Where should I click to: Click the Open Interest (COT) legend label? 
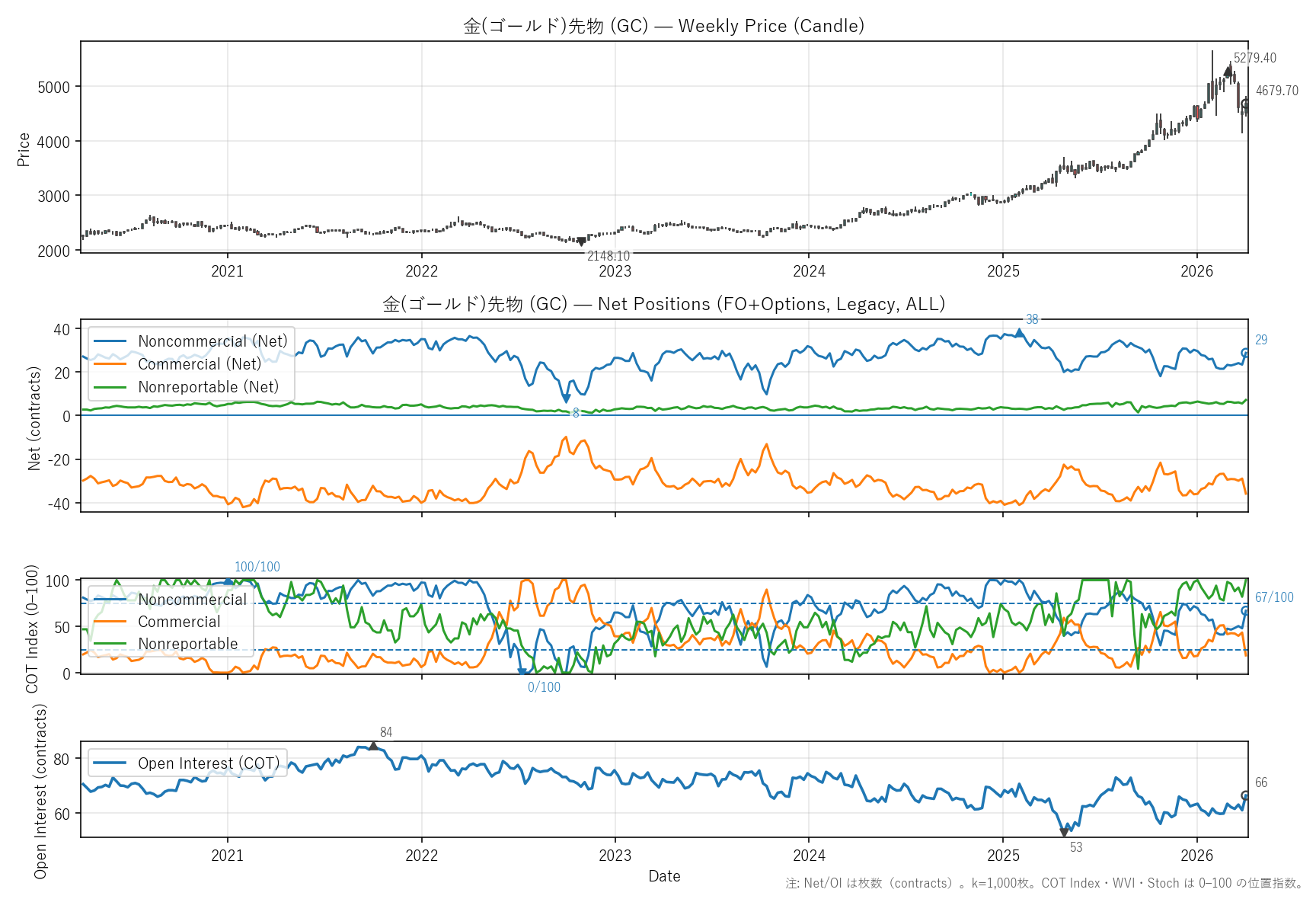(x=208, y=763)
